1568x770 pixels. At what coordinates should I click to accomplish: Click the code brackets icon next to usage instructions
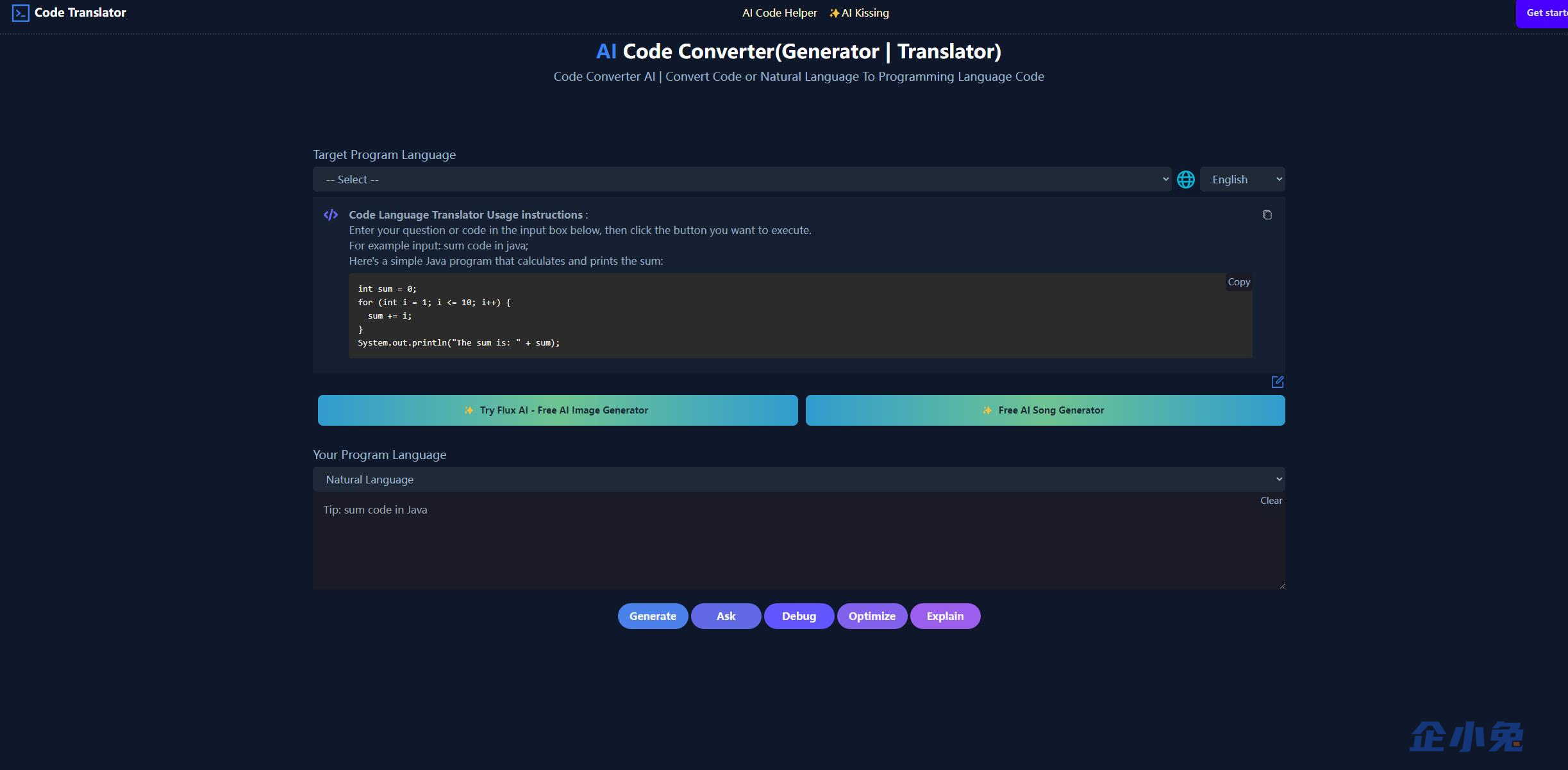(331, 214)
